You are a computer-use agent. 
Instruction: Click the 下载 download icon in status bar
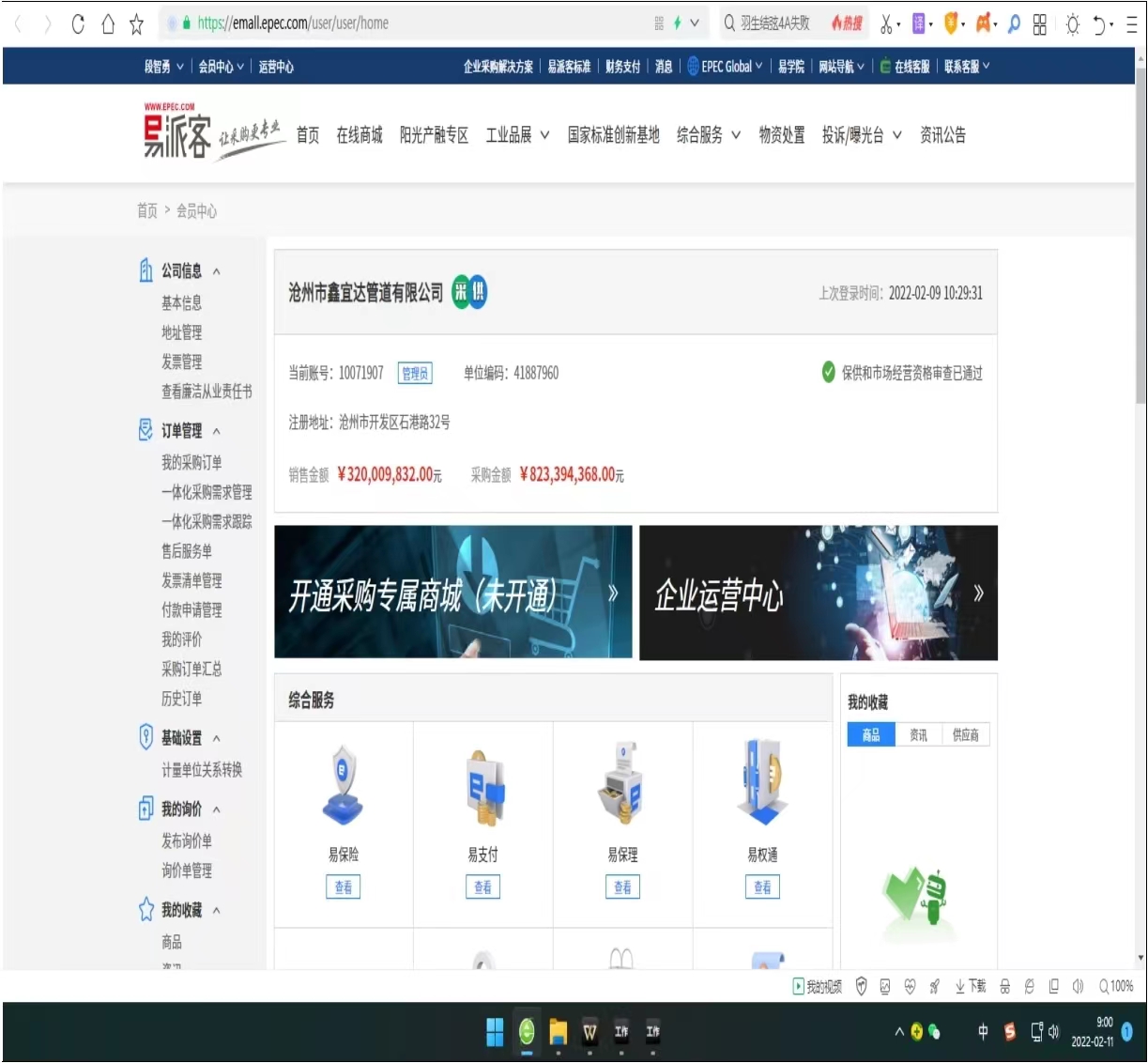tap(971, 986)
